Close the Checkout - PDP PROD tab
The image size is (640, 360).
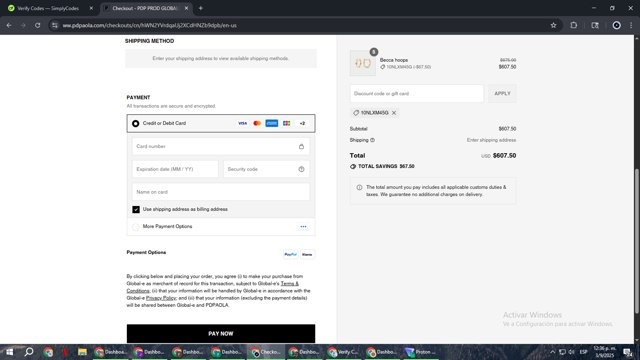(186, 8)
